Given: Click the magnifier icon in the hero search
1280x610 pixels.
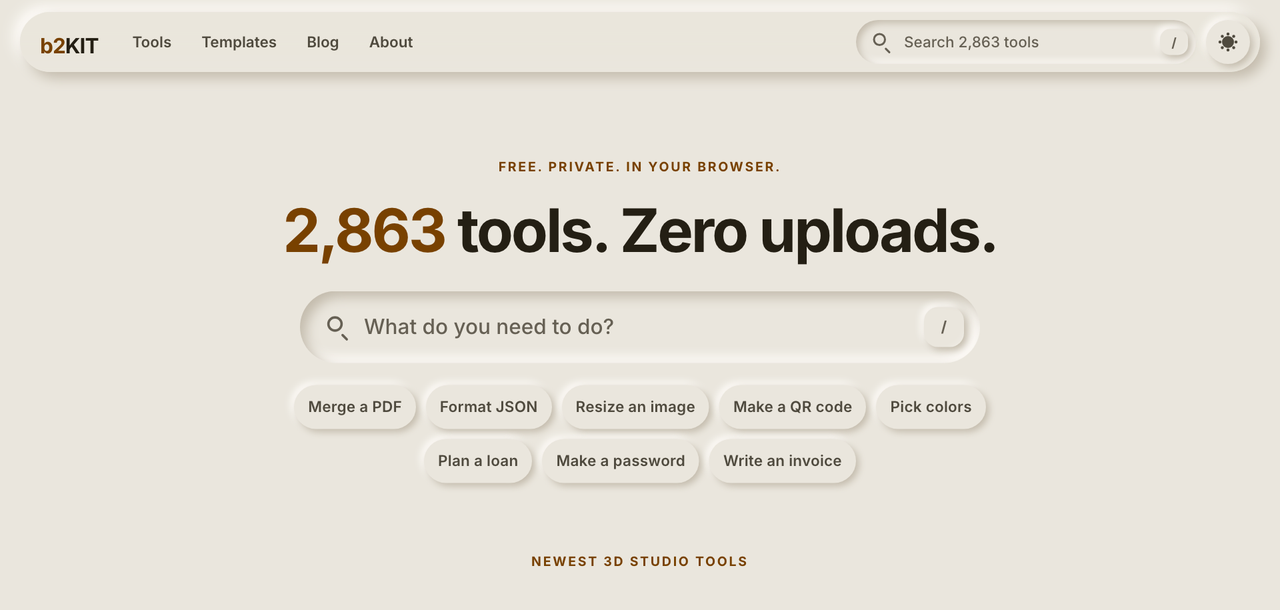Looking at the screenshot, I should tap(338, 327).
